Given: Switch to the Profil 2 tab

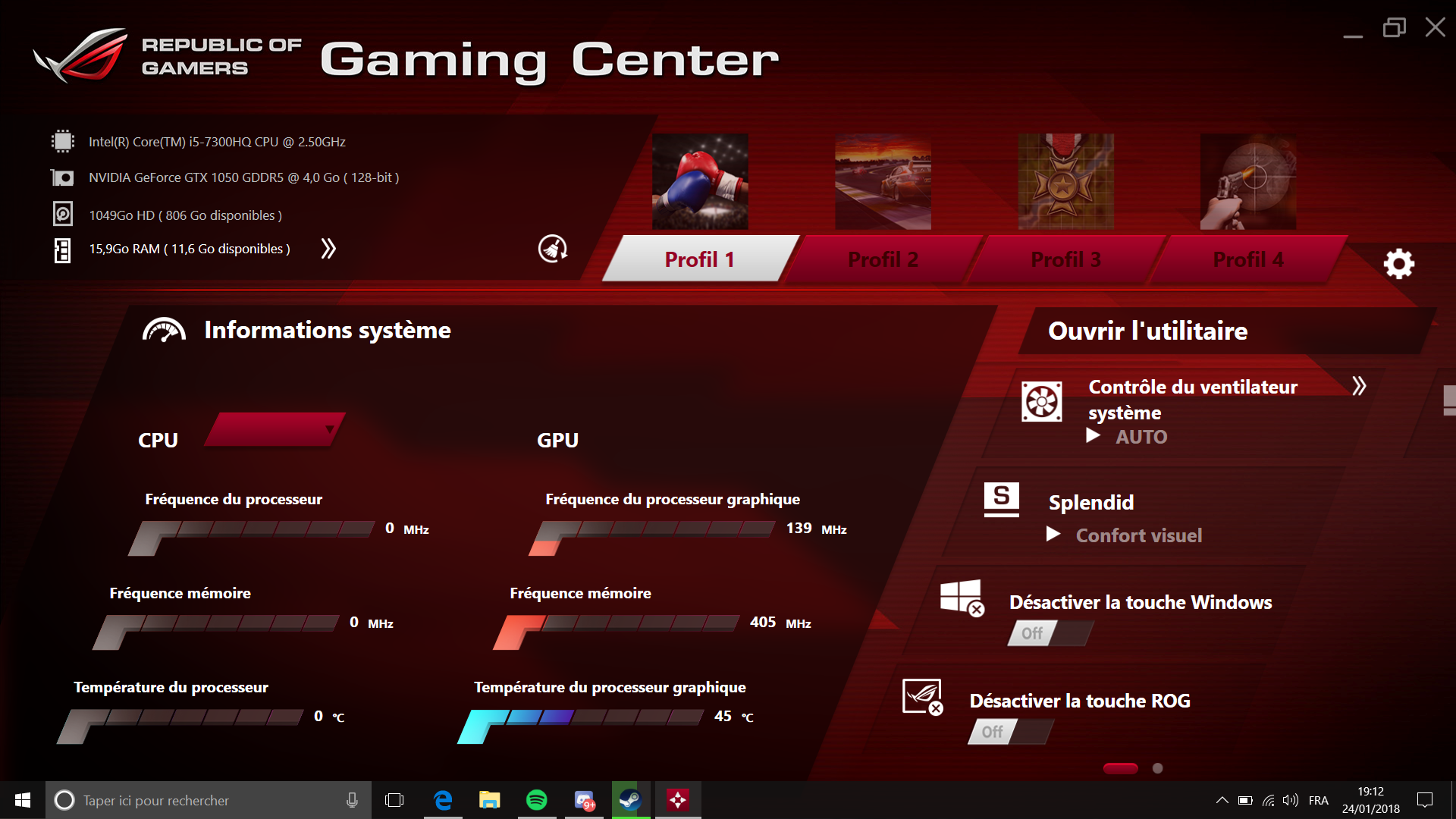Looking at the screenshot, I should (883, 259).
